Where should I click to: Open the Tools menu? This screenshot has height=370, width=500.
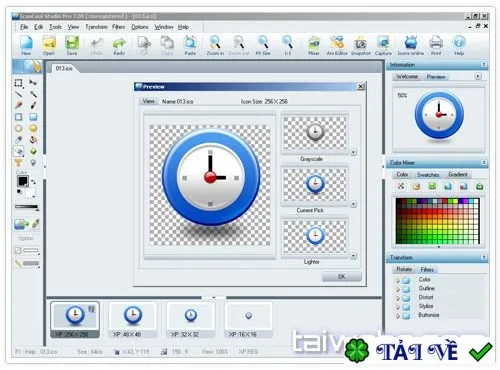click(x=55, y=27)
